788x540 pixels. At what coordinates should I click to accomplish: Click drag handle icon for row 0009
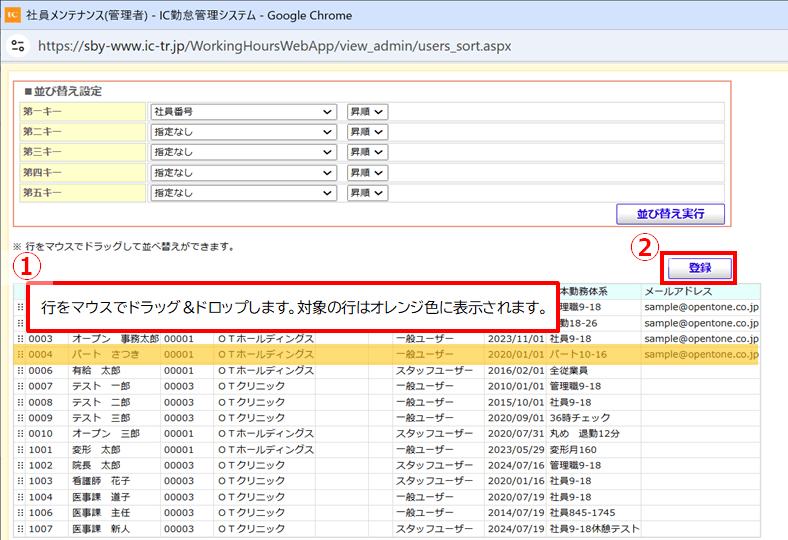pos(20,418)
